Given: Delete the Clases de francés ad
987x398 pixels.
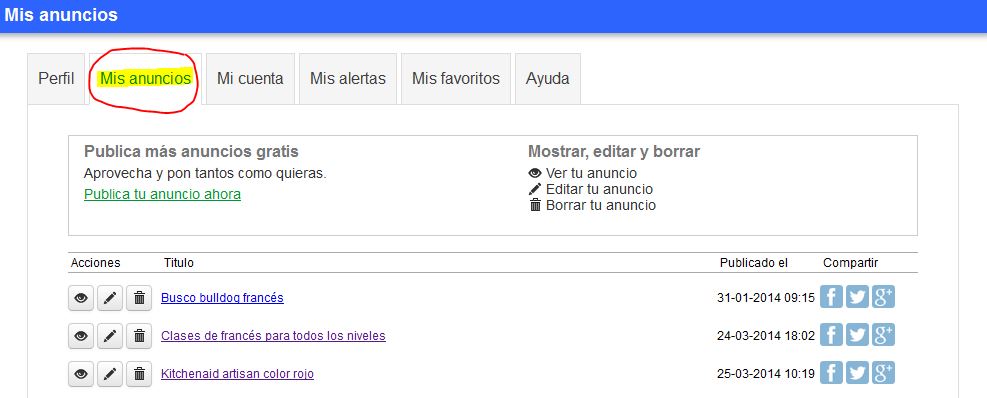Looking at the screenshot, I should (x=139, y=336).
